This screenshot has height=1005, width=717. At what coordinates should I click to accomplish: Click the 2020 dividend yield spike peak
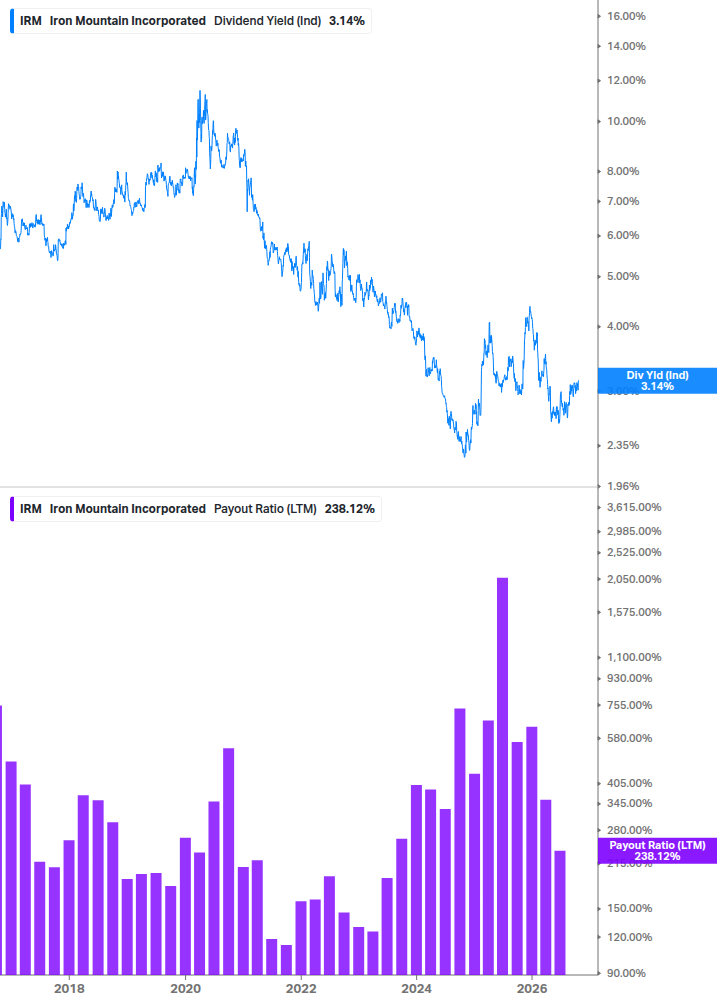200,93
